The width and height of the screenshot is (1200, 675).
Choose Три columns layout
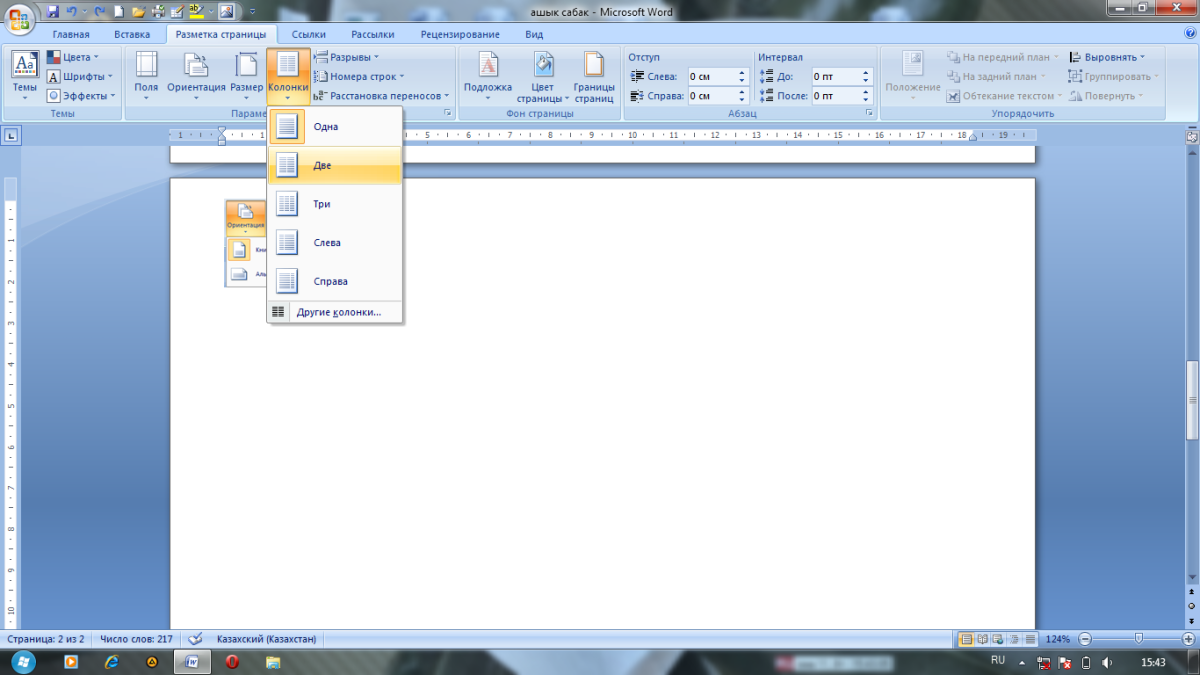click(335, 204)
